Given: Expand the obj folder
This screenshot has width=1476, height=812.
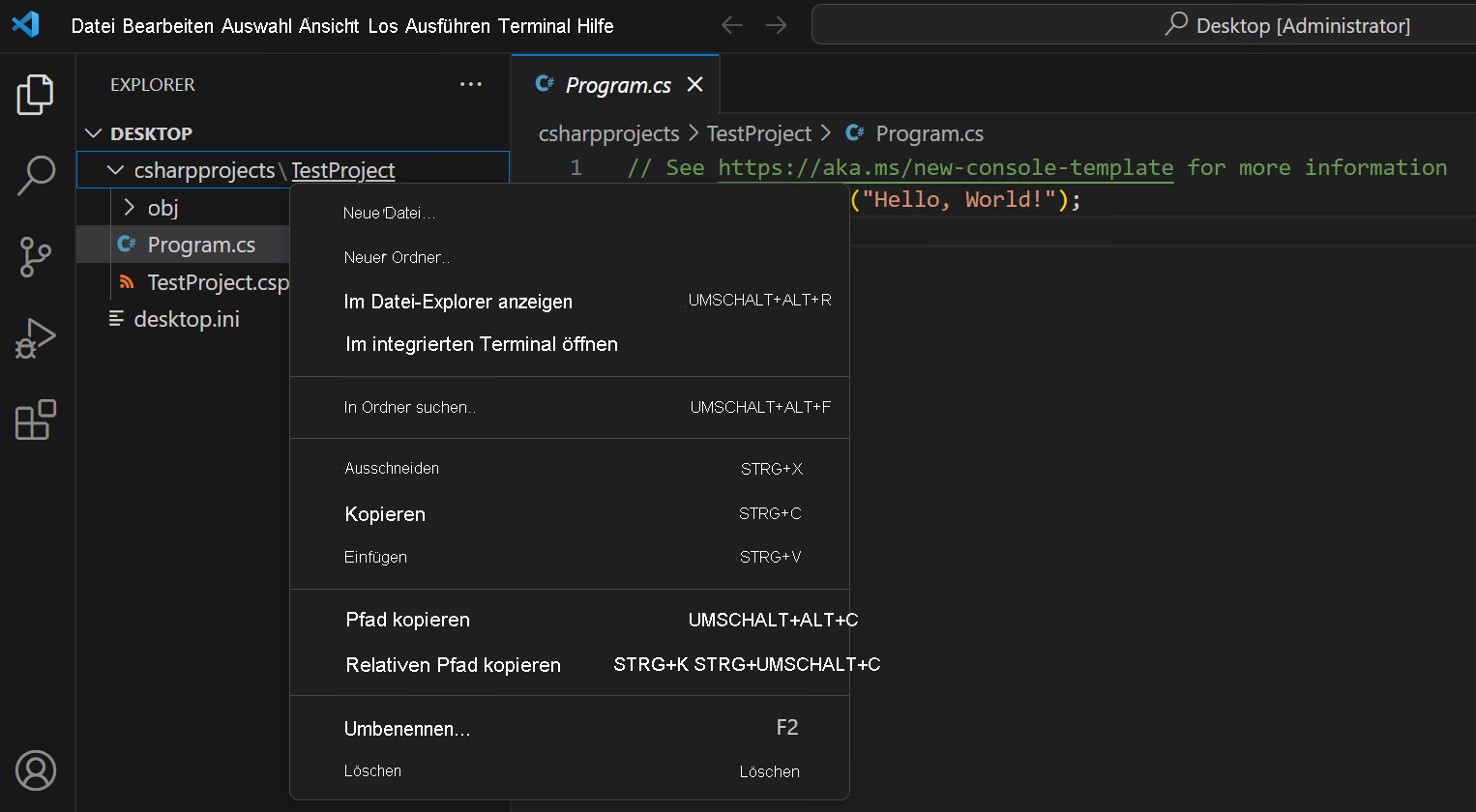Looking at the screenshot, I should pyautogui.click(x=129, y=208).
